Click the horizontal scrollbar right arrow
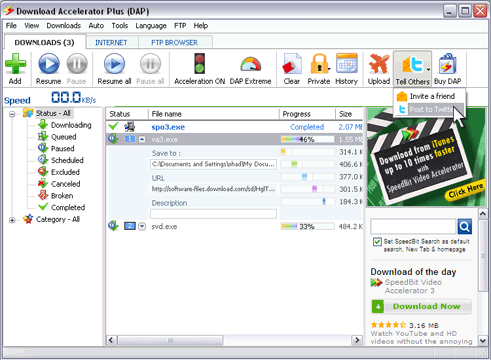 [357, 340]
